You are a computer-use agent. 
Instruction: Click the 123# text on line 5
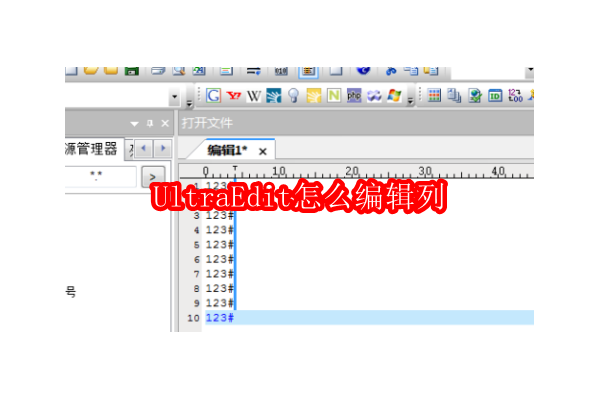(x=220, y=245)
